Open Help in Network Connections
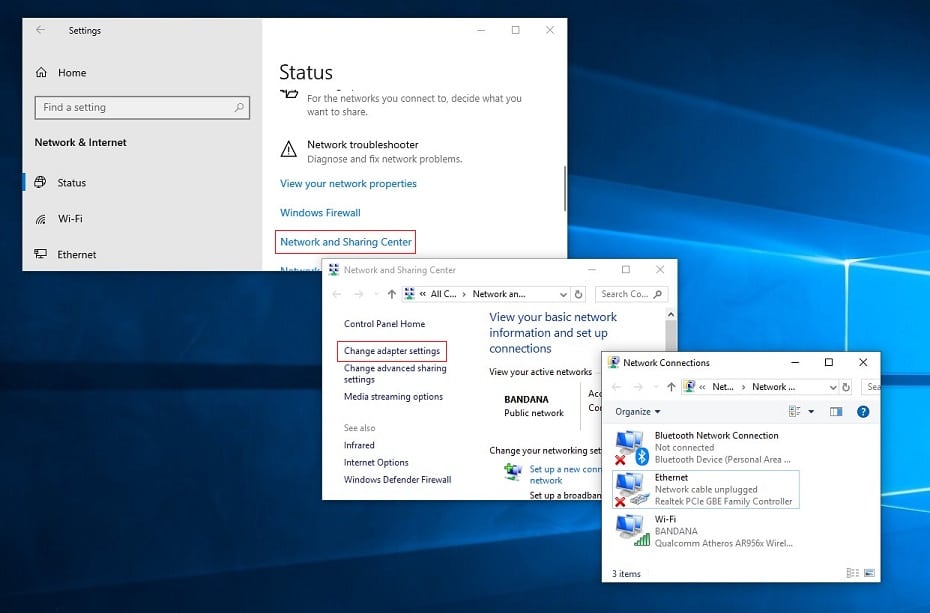 [863, 411]
